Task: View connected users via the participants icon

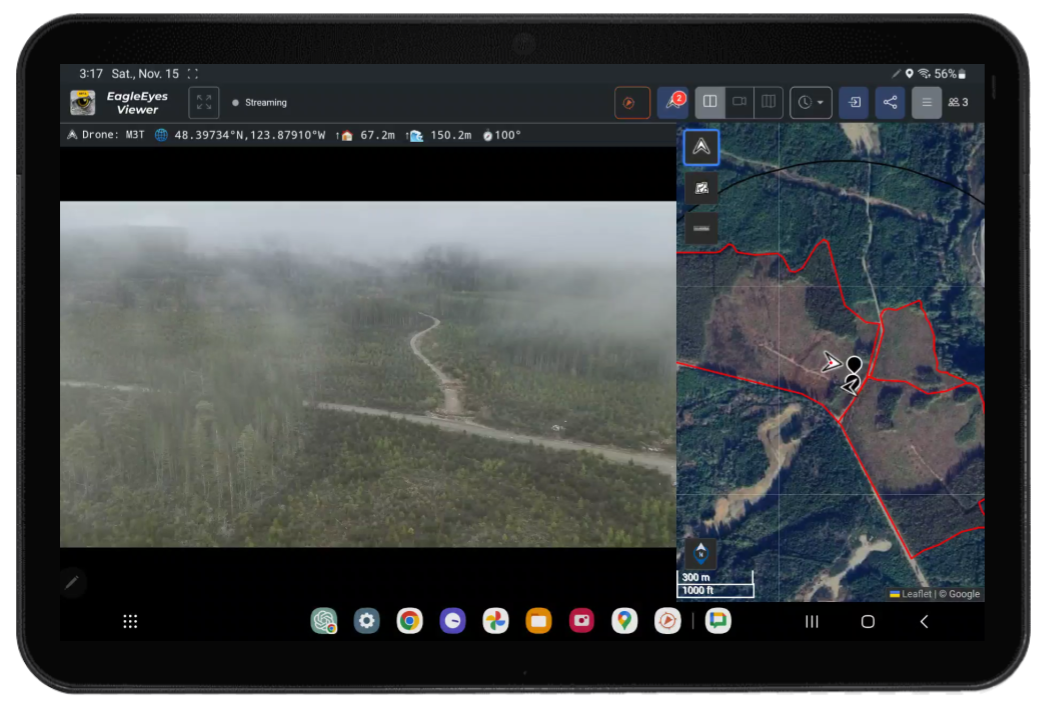Action: pos(957,102)
